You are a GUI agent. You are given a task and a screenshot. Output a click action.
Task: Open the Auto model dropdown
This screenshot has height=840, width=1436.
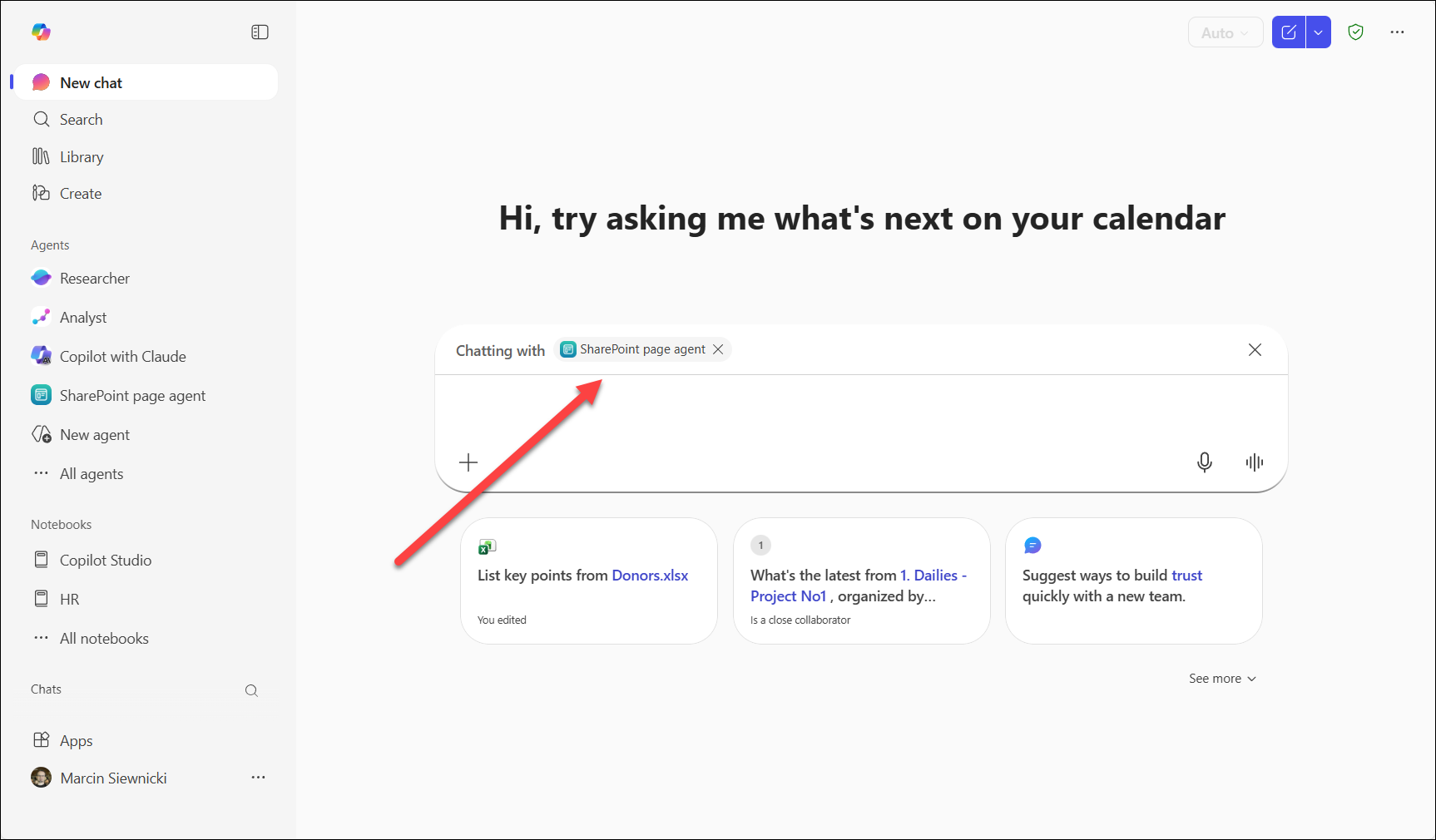(x=1225, y=32)
